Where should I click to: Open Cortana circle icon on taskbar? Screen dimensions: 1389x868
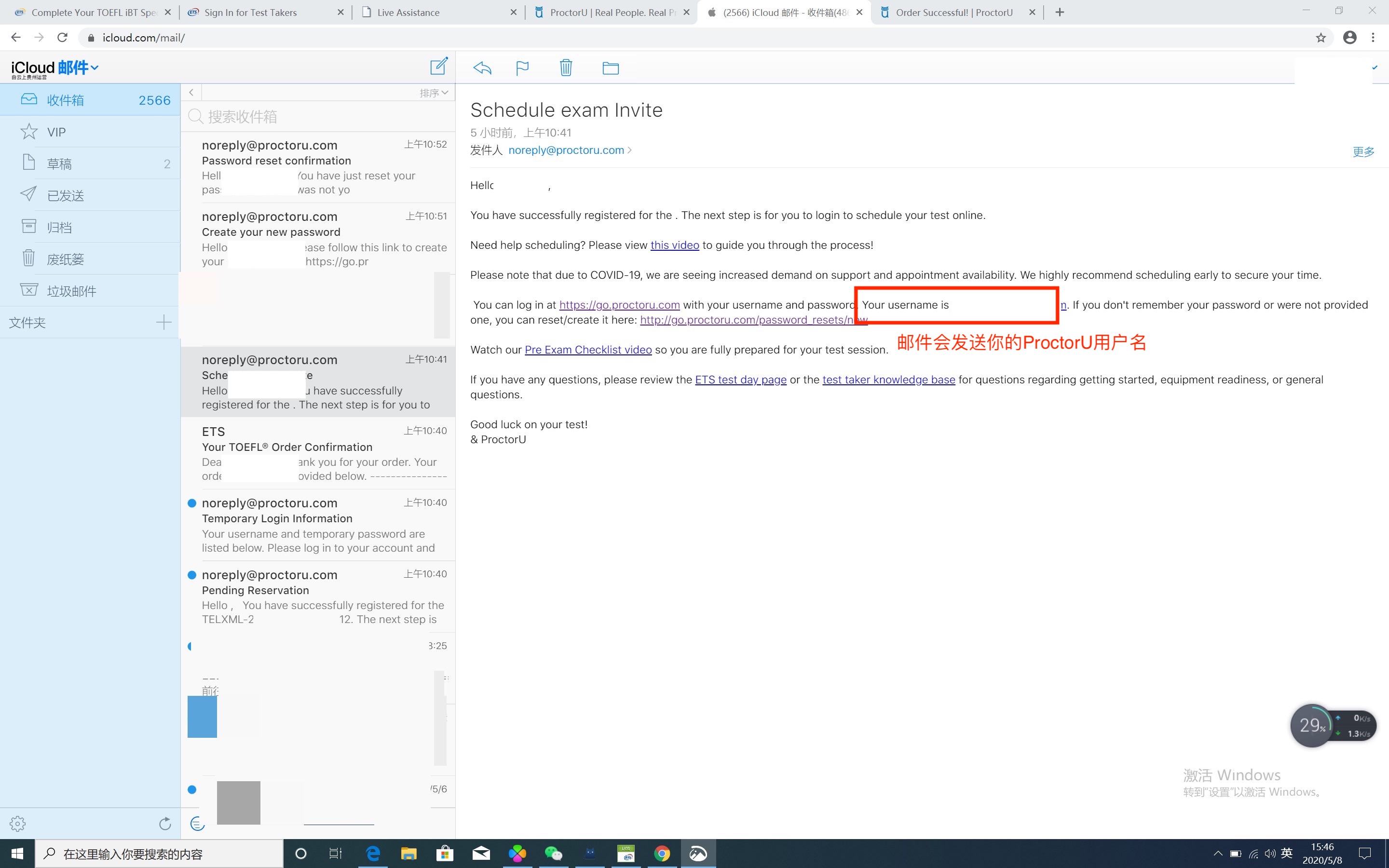(x=301, y=854)
